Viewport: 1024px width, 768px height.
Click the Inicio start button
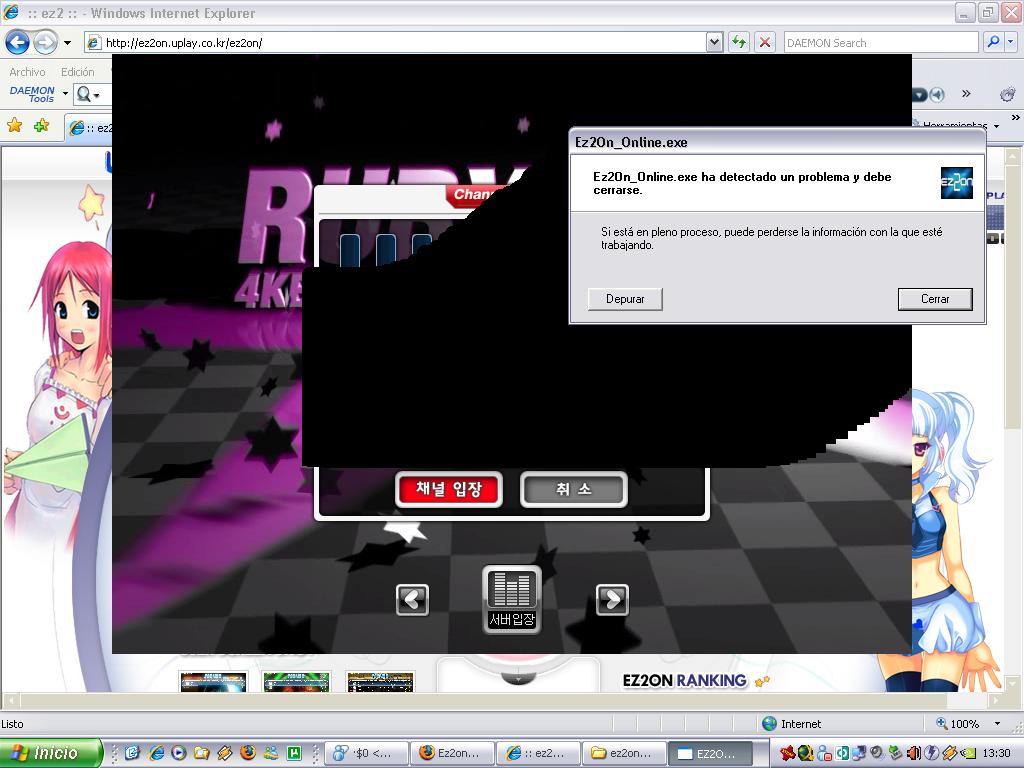tap(51, 753)
